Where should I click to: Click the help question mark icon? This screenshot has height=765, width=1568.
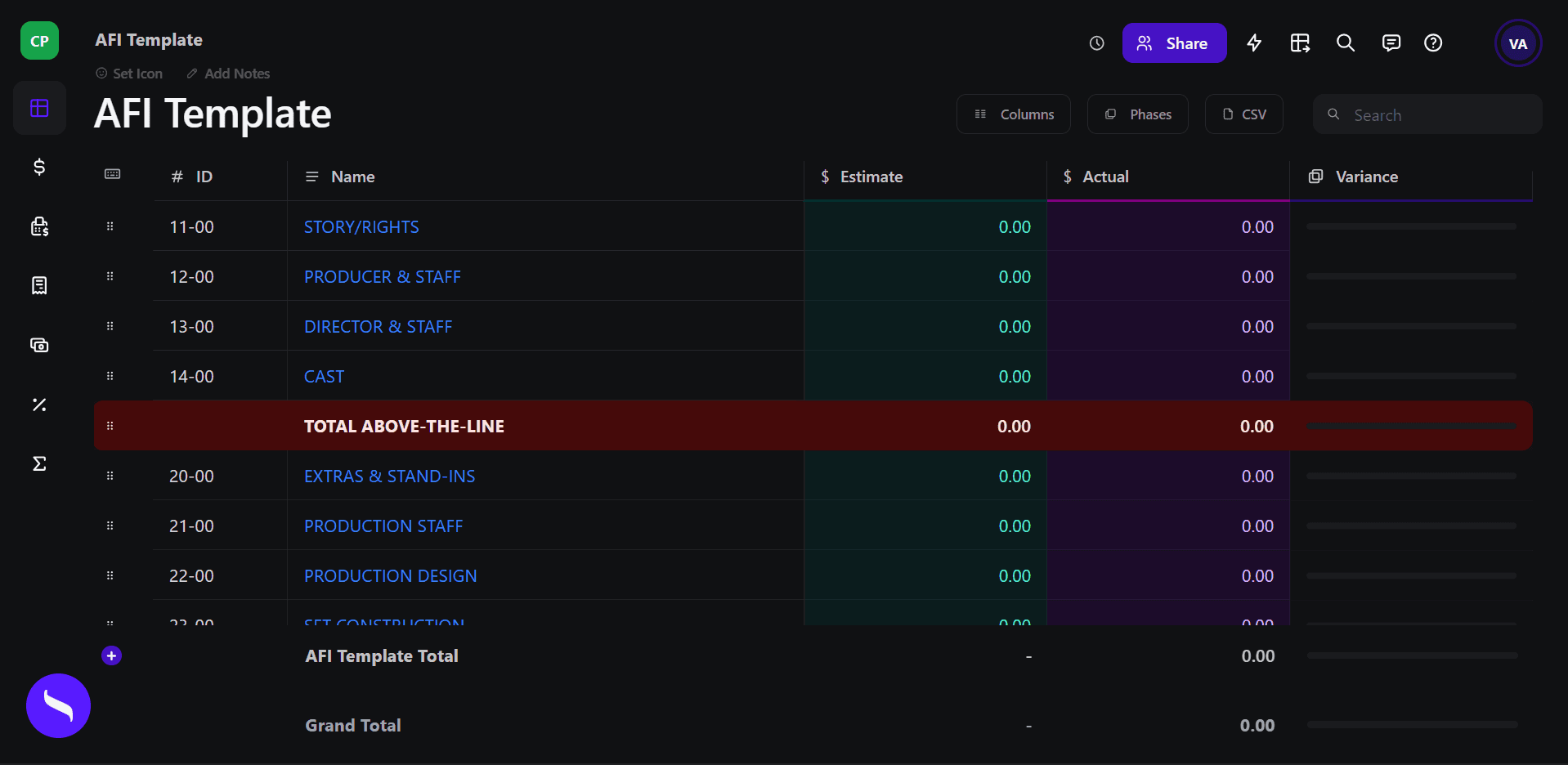point(1432,43)
